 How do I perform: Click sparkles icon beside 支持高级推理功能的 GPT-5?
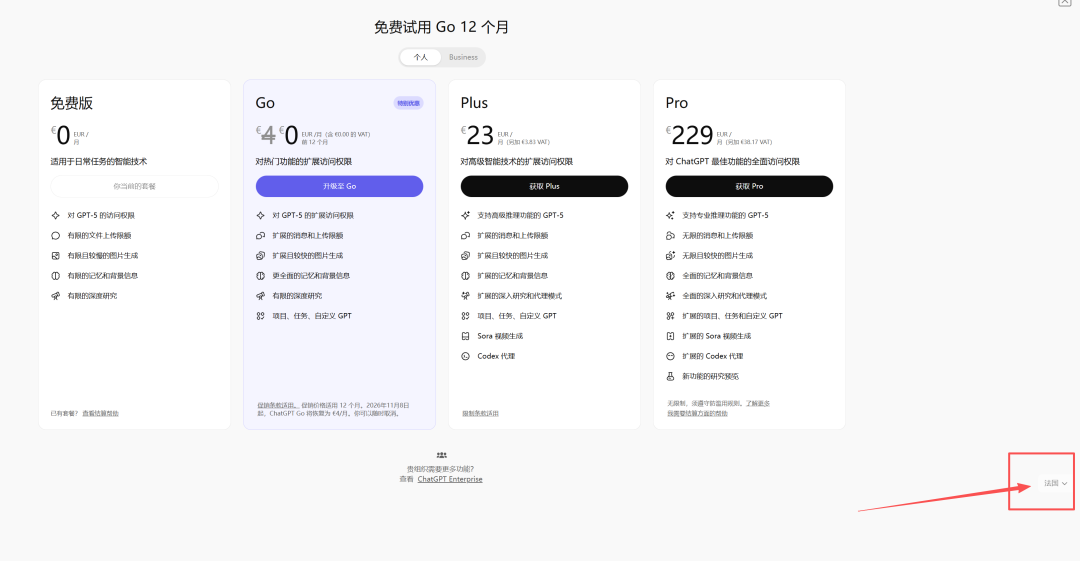click(x=466, y=215)
